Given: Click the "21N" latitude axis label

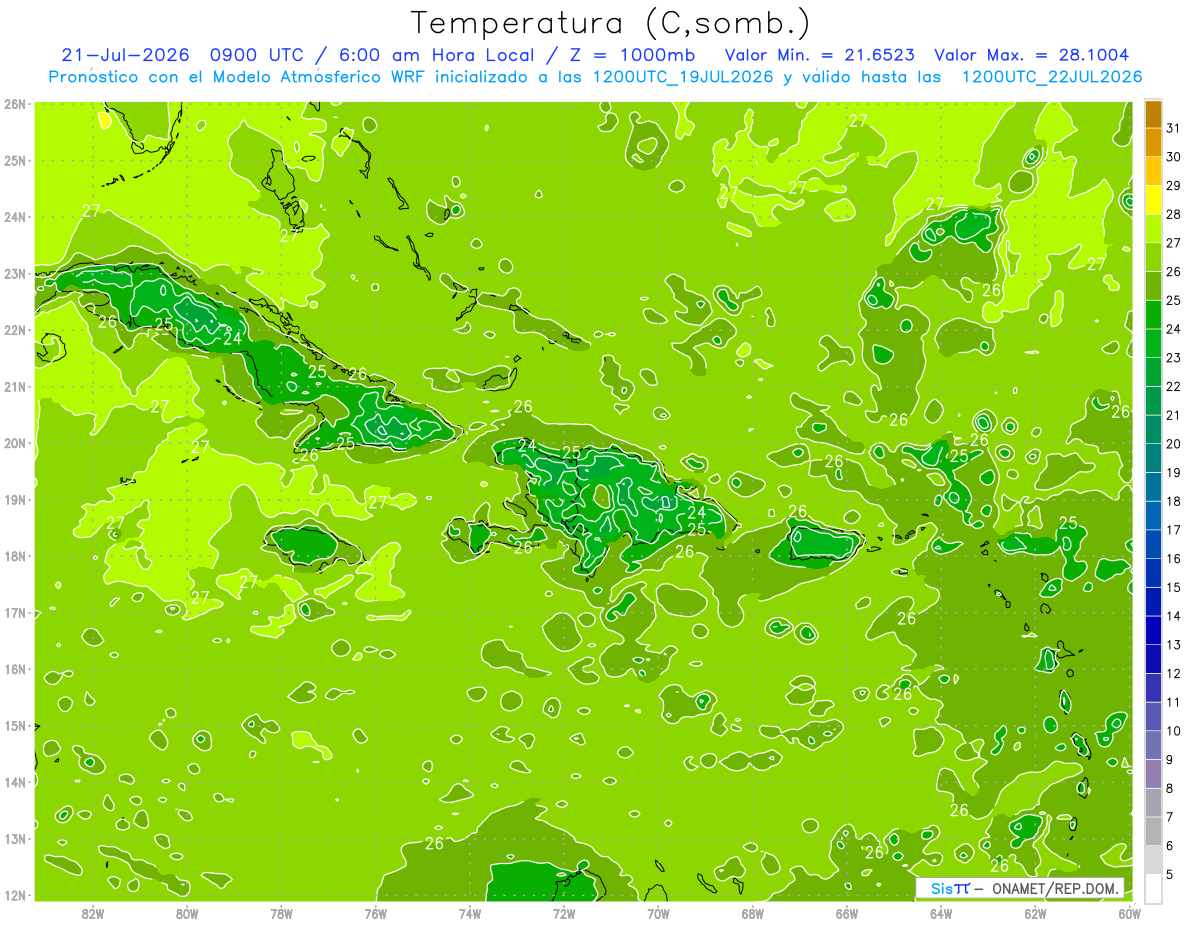Looking at the screenshot, I should pos(15,386).
